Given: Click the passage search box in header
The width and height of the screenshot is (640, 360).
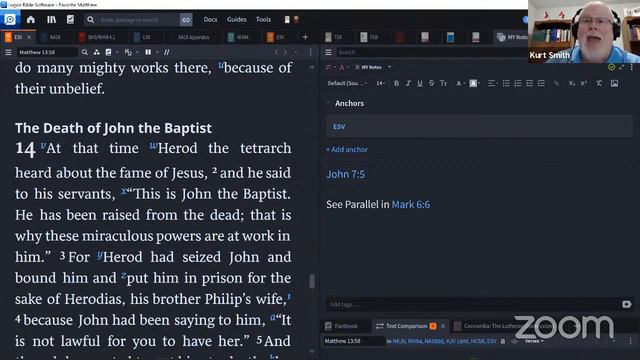Looking at the screenshot, I should tap(132, 20).
